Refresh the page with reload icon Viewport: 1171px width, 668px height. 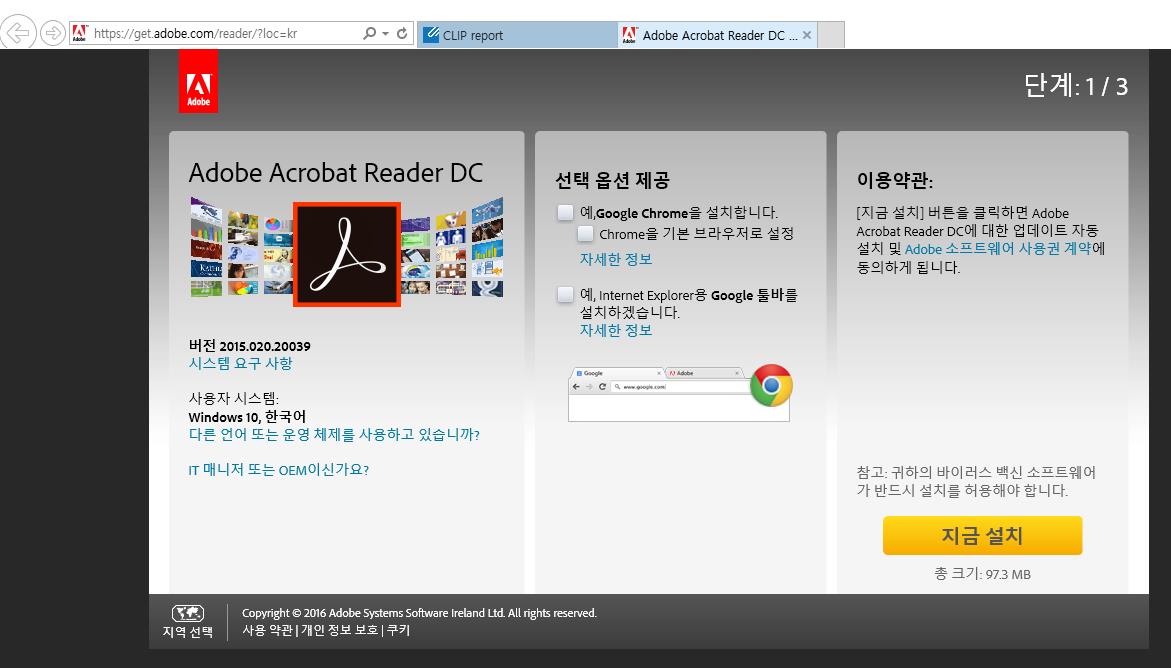[402, 34]
